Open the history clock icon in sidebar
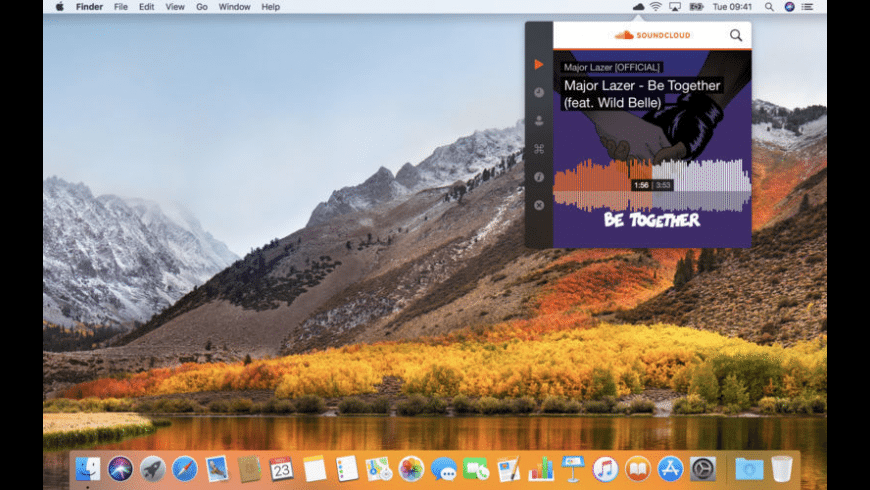Image resolution: width=870 pixels, height=490 pixels. [x=539, y=93]
